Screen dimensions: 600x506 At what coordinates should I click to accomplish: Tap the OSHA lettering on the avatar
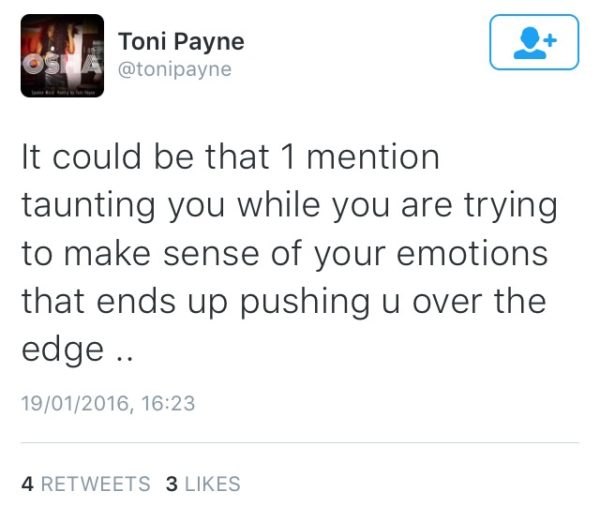pyautogui.click(x=61, y=64)
